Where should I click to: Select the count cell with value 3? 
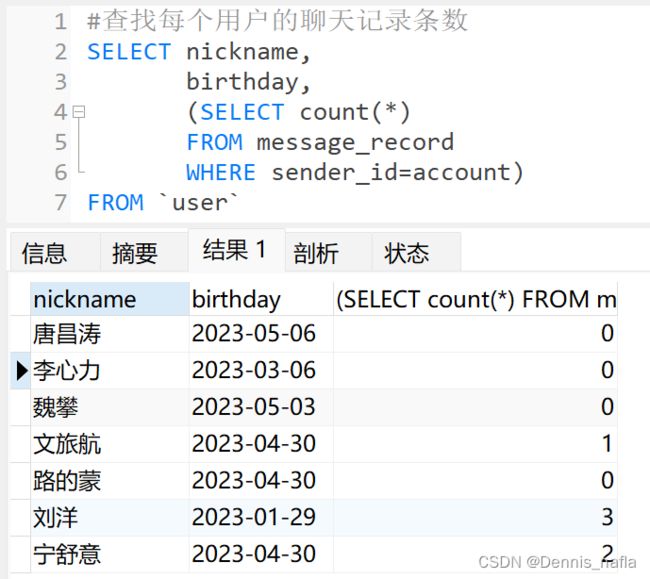(475, 517)
